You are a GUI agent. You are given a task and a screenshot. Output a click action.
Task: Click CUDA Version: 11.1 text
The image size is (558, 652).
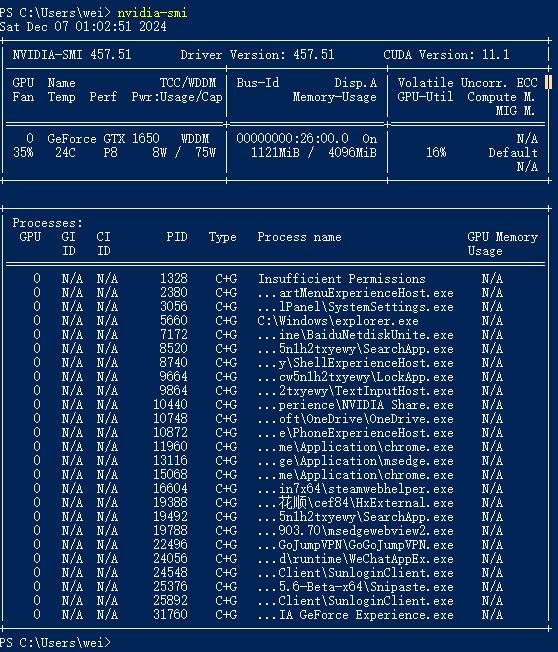pos(446,55)
